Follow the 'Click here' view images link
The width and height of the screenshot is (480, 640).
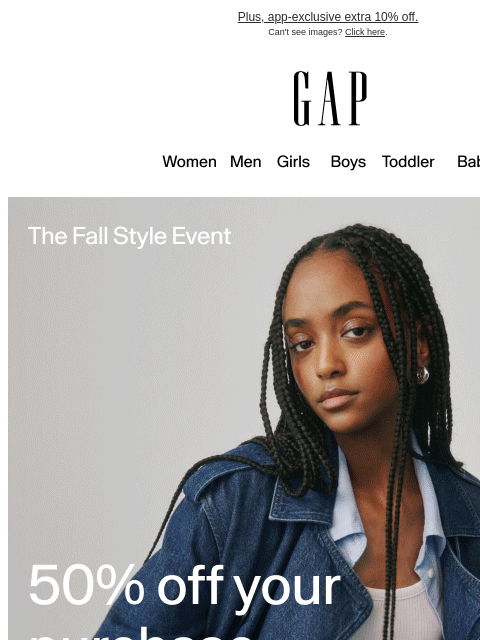[x=365, y=32]
